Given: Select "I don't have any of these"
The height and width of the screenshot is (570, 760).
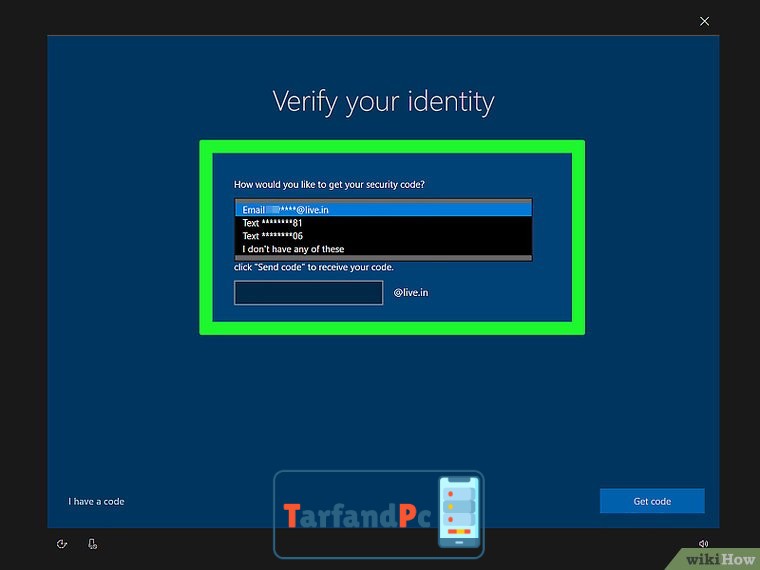Looking at the screenshot, I should (383, 249).
